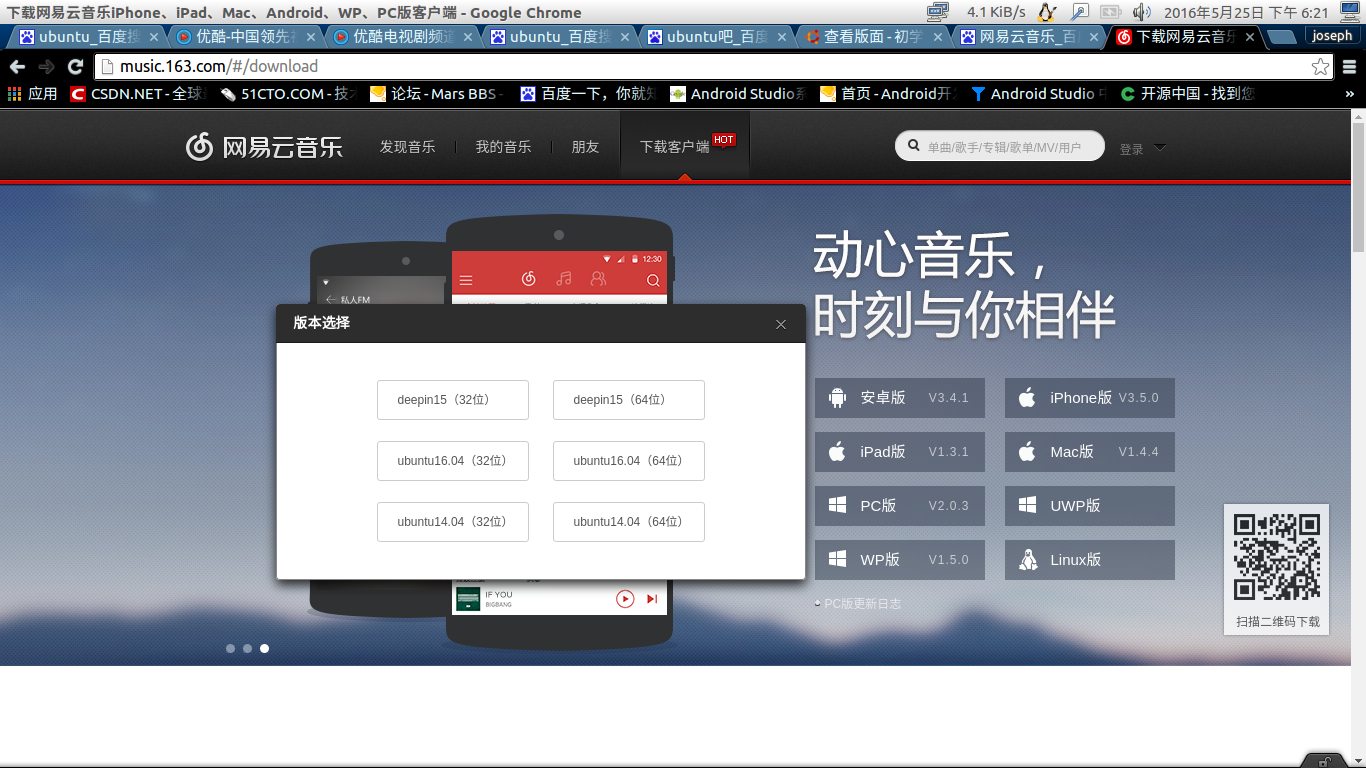Switch to 优酷电视剧频道 tab

[405, 37]
